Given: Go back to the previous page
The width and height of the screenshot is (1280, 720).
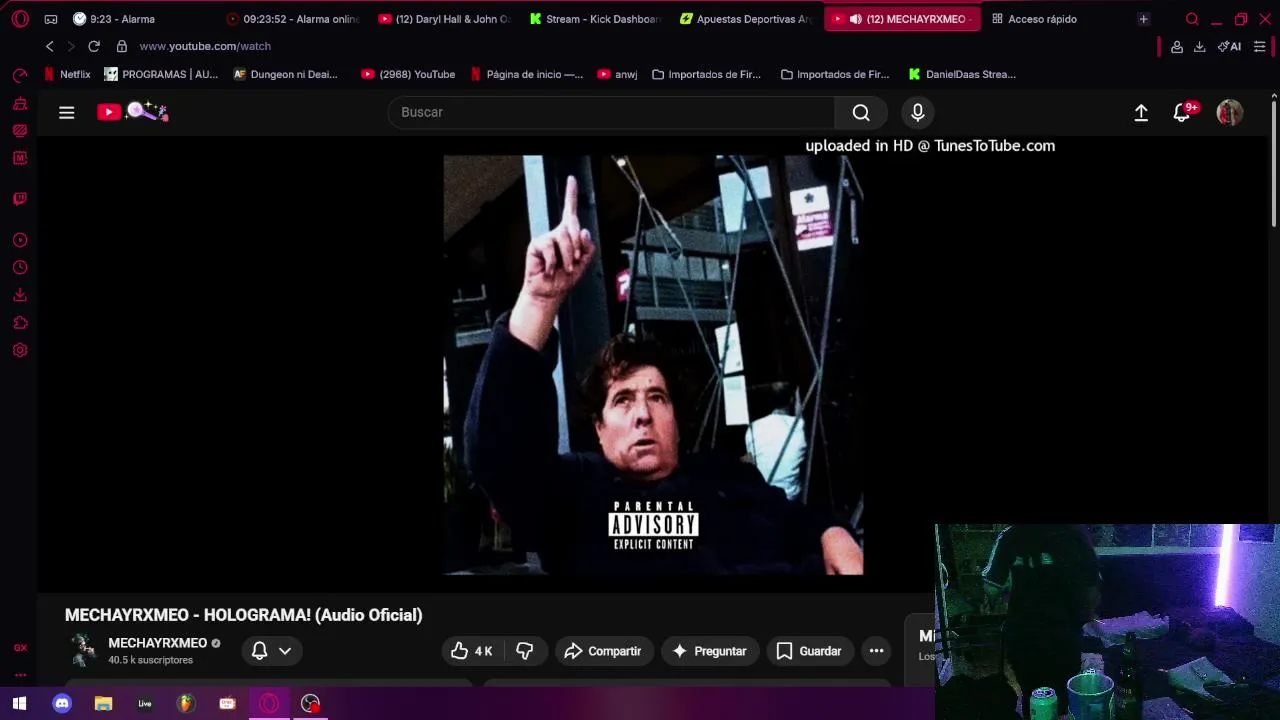Looking at the screenshot, I should 50,46.
